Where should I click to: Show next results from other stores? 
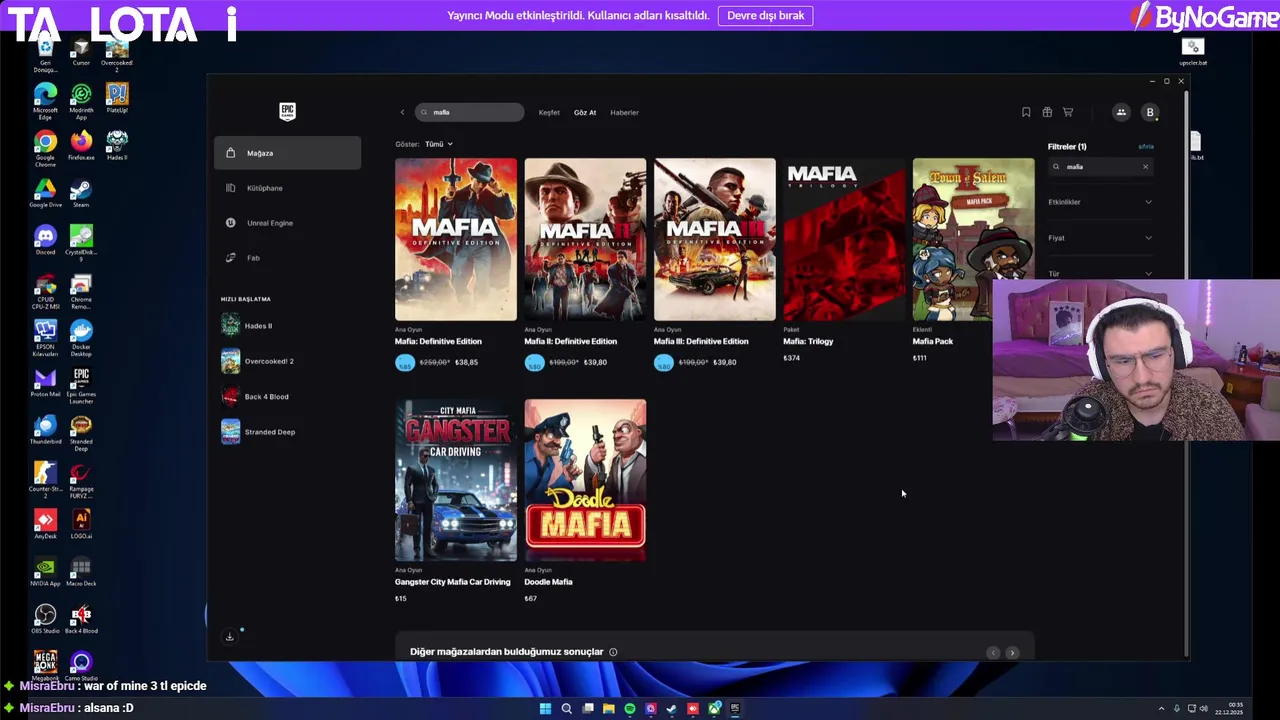(x=1012, y=653)
